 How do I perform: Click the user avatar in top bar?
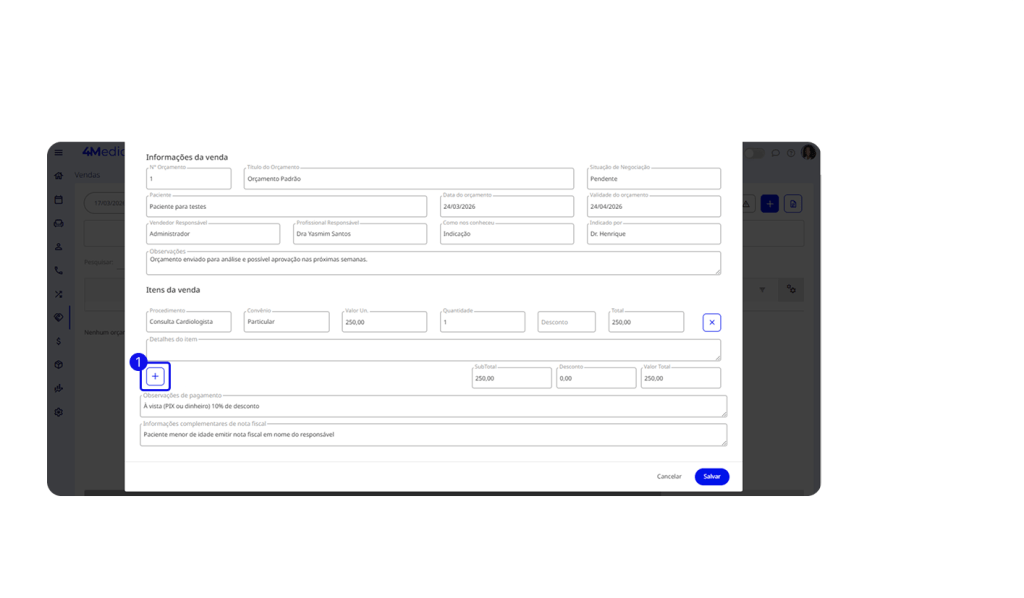808,153
